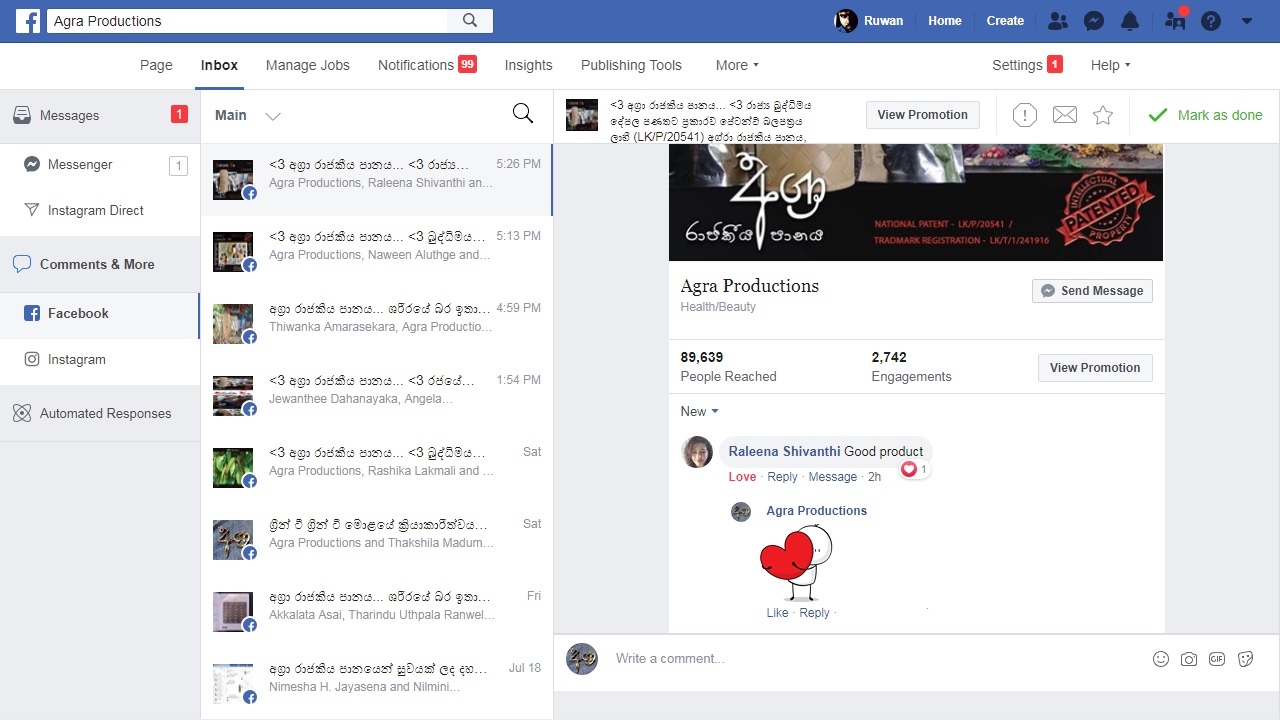Open Manage Jobs tab
1280x720 pixels.
[308, 65]
